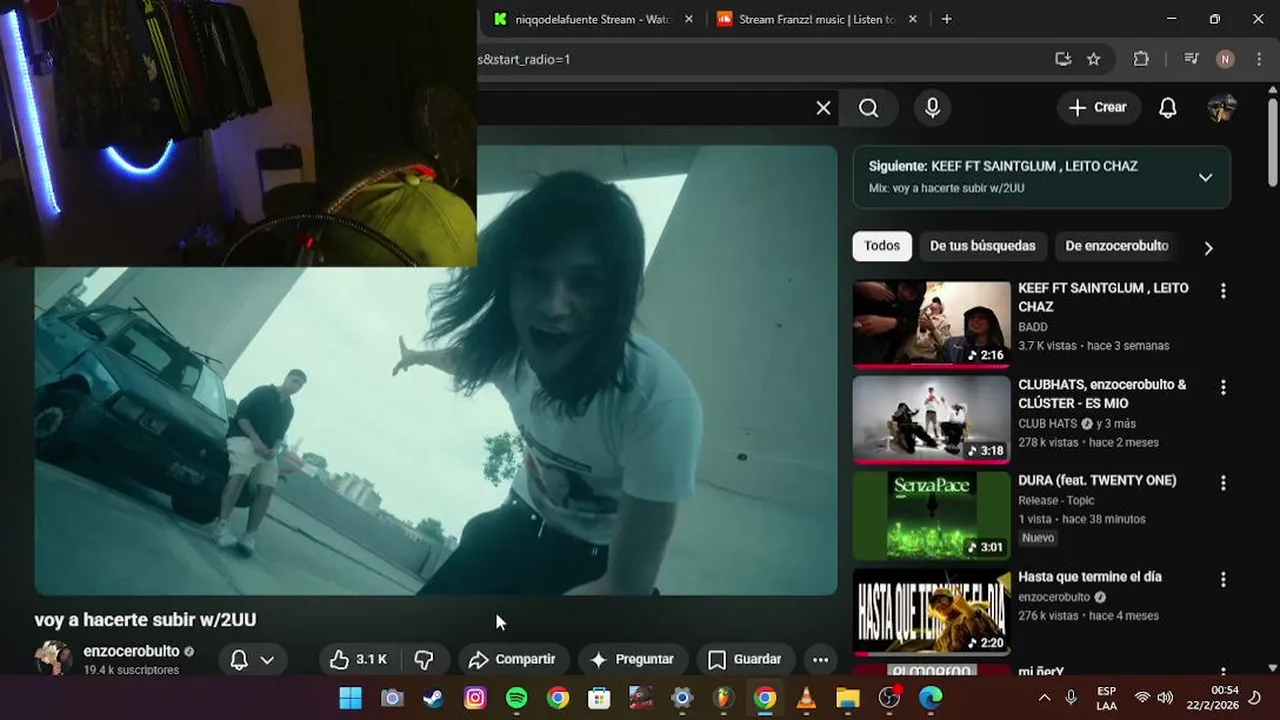Open options menu for CLUBHATS ES MIO video
The image size is (1280, 720).
coord(1222,387)
